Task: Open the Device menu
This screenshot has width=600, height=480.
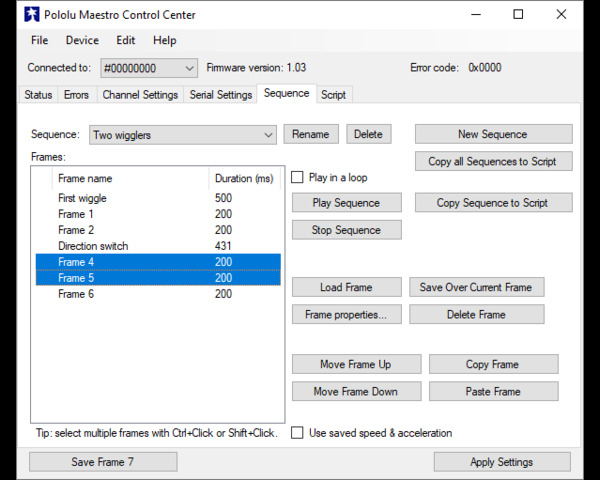Action: (82, 41)
